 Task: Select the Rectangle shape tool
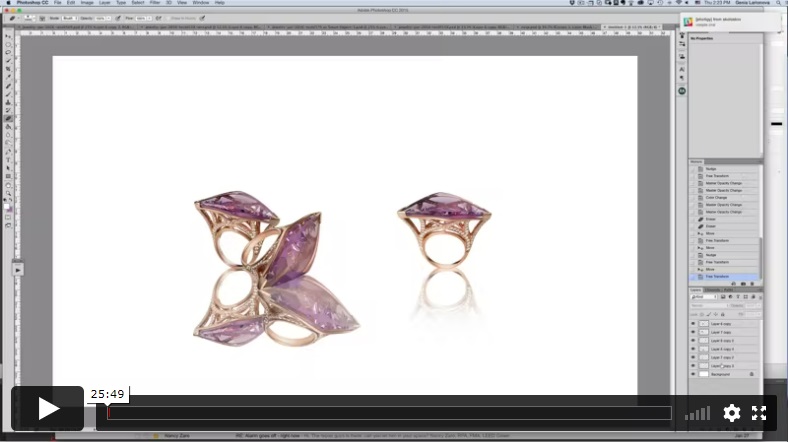click(9, 176)
